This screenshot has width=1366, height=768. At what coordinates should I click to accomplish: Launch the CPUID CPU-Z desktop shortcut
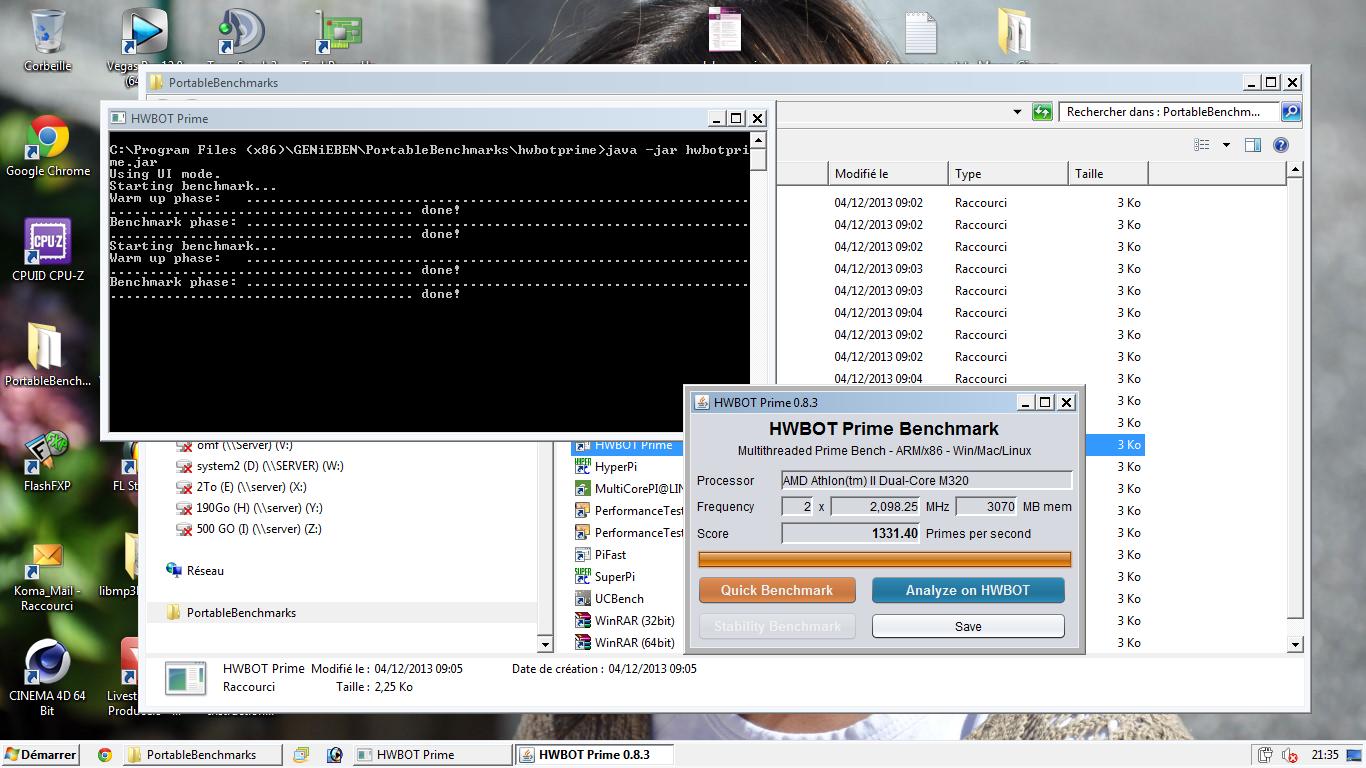tap(48, 250)
